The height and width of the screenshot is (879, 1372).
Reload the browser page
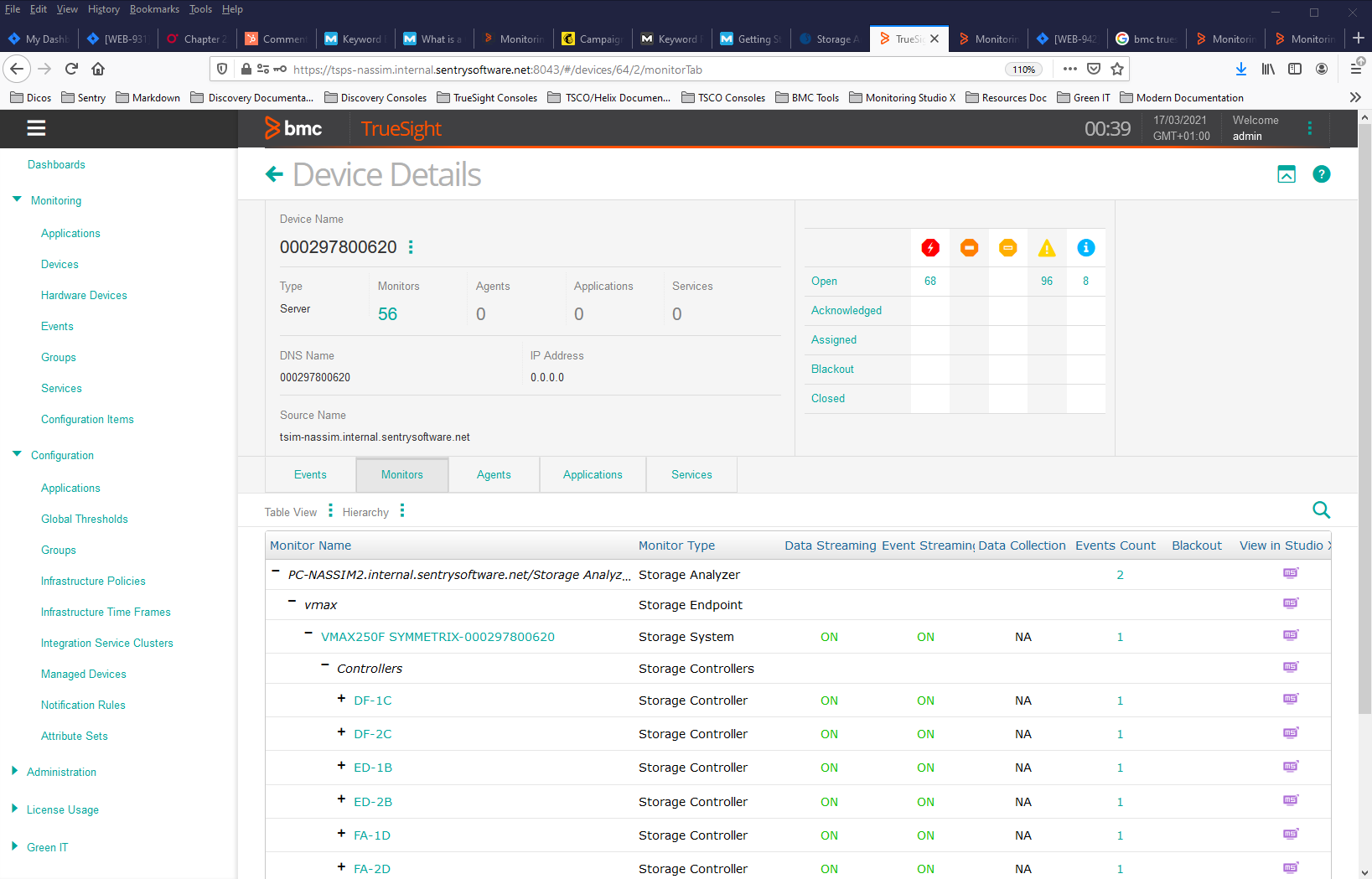click(71, 69)
